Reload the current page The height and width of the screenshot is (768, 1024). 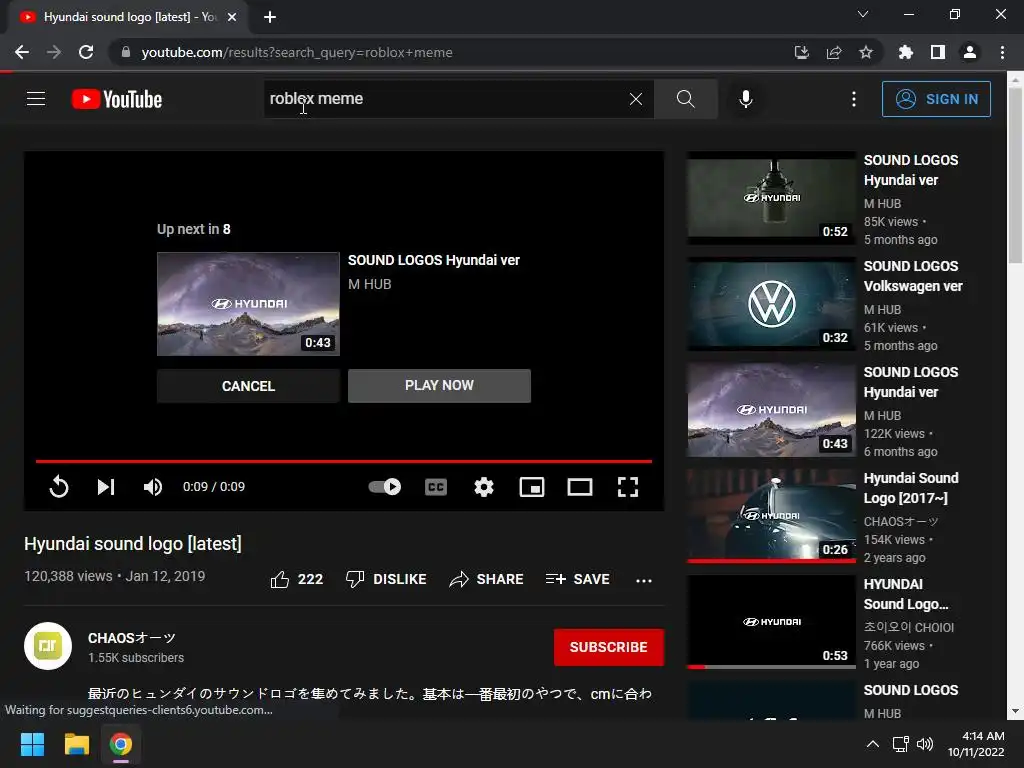click(x=86, y=52)
